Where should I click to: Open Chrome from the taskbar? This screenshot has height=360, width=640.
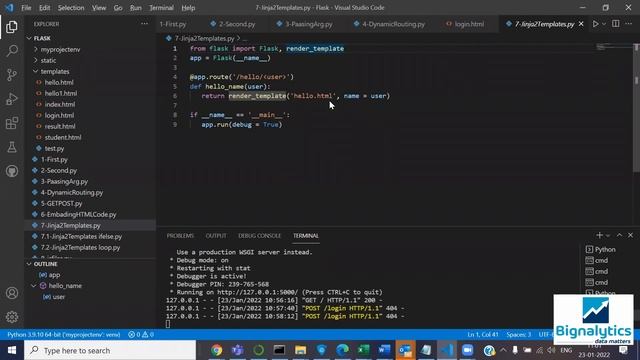click(217, 350)
